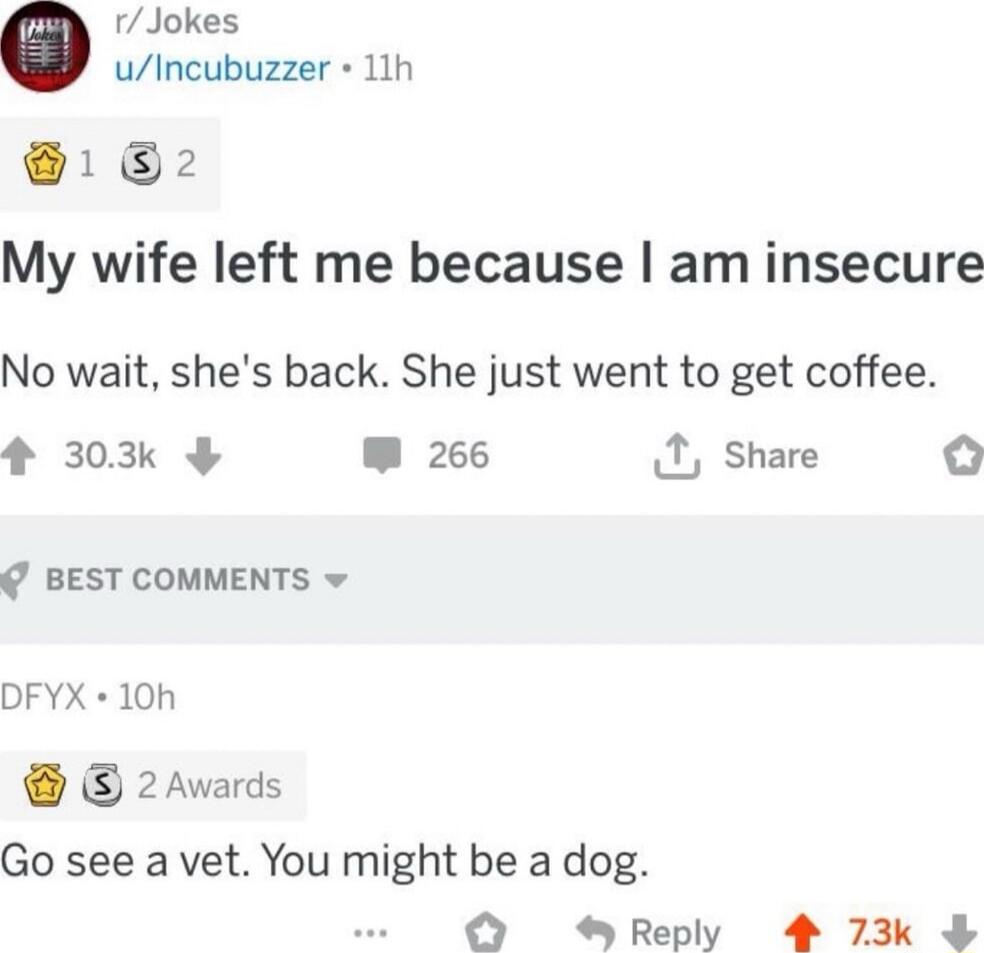Click the Share upload icon
984x953 pixels.
click(677, 456)
